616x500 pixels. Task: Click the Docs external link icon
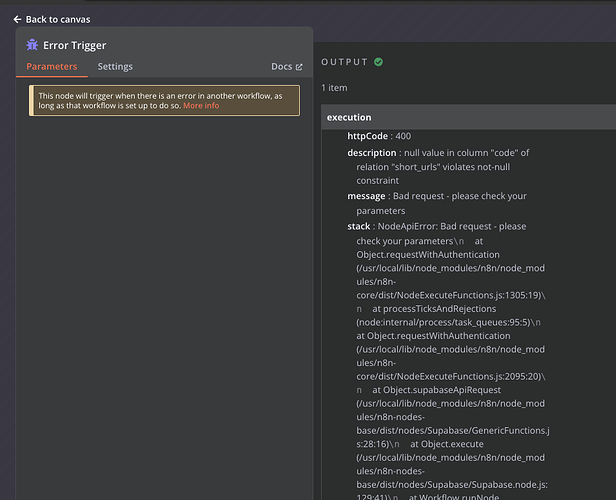coord(299,67)
